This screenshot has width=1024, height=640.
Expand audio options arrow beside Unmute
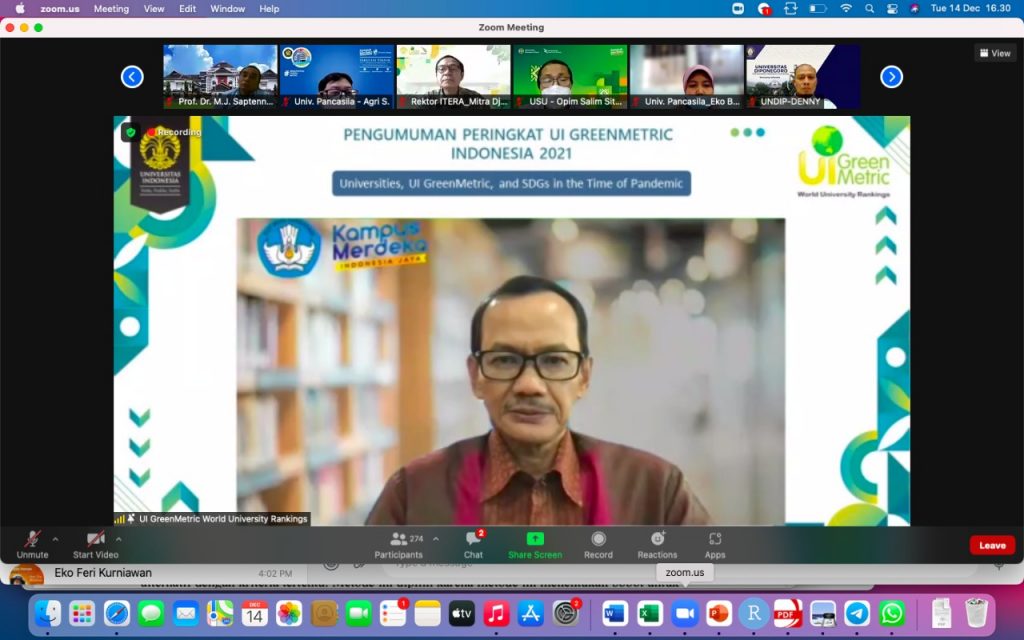(x=56, y=539)
